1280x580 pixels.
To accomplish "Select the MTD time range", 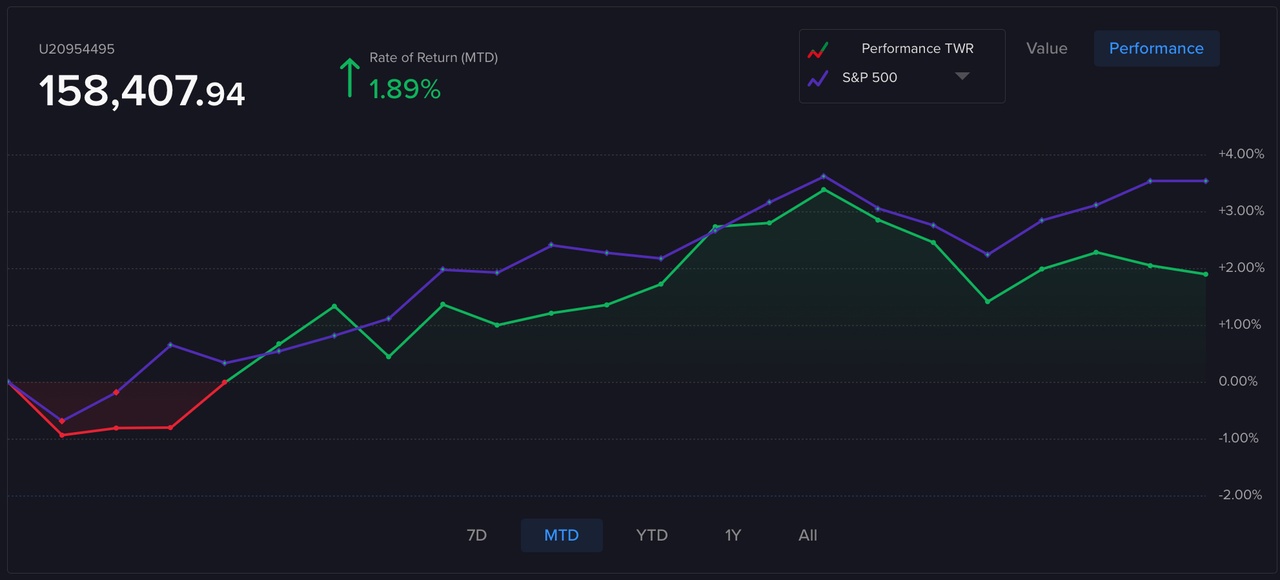I will (x=561, y=535).
